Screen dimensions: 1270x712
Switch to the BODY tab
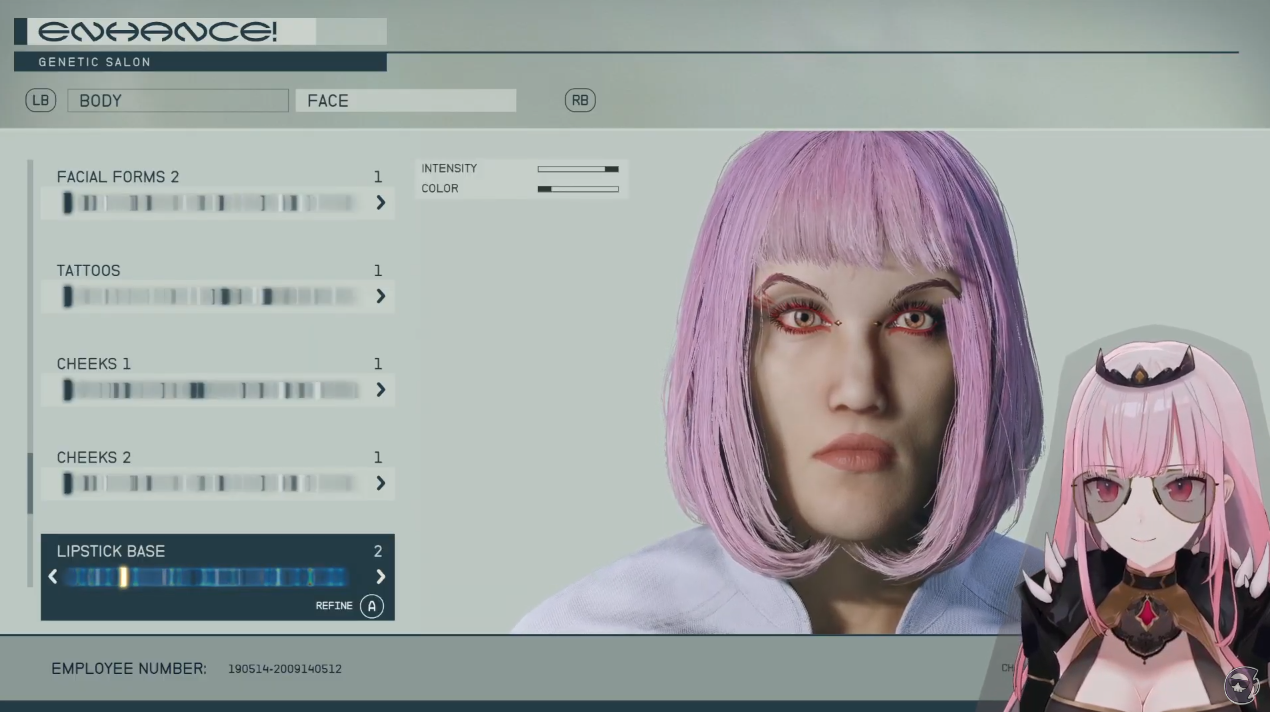click(x=177, y=101)
